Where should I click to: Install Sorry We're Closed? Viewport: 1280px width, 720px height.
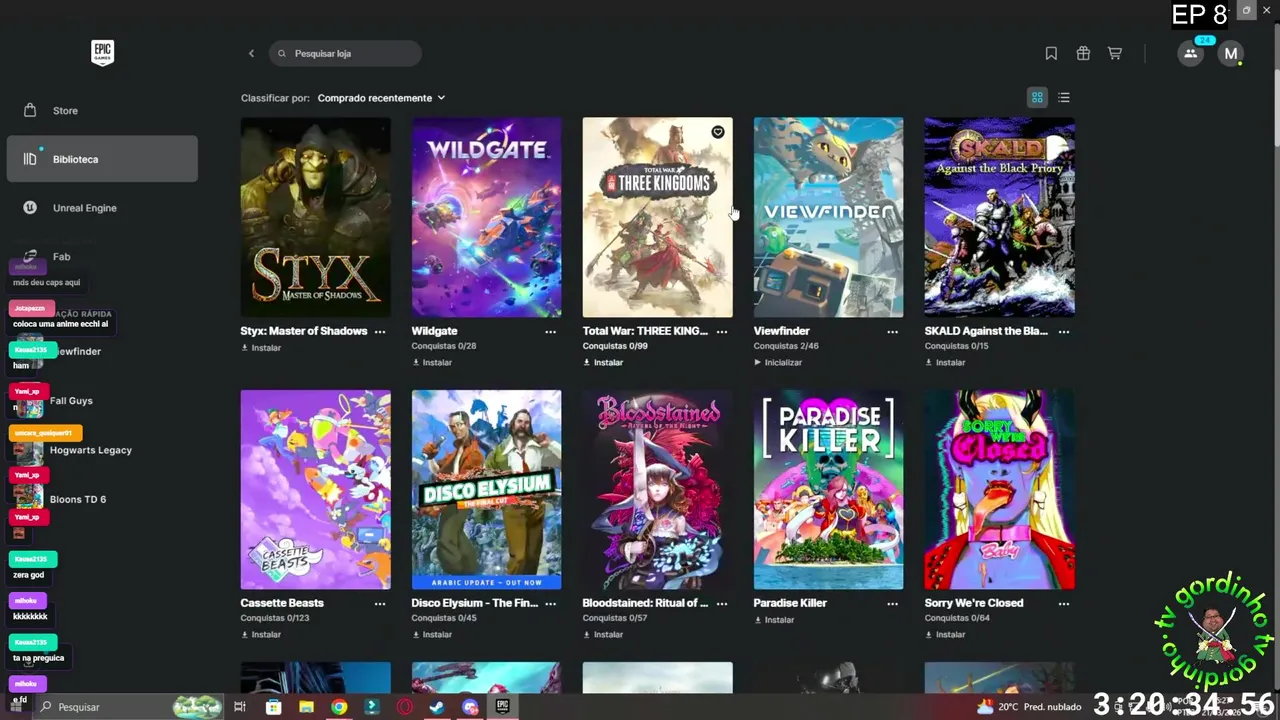coord(945,635)
